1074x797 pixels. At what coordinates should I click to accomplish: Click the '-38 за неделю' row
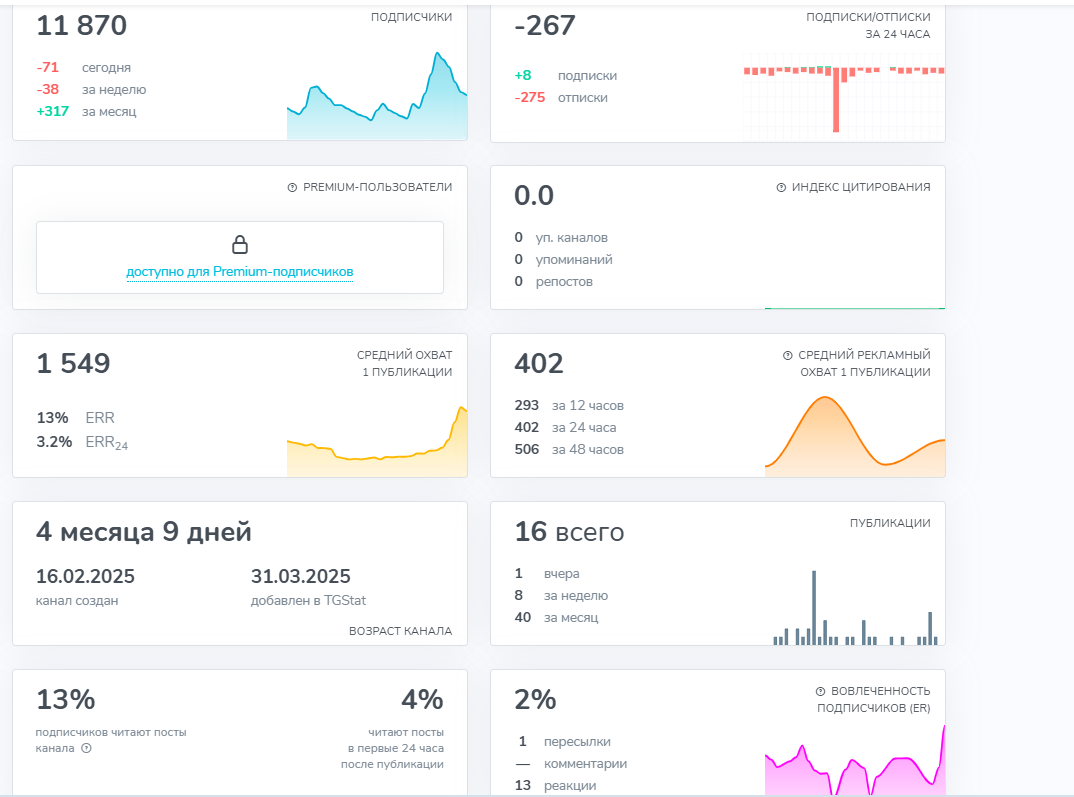[91, 90]
